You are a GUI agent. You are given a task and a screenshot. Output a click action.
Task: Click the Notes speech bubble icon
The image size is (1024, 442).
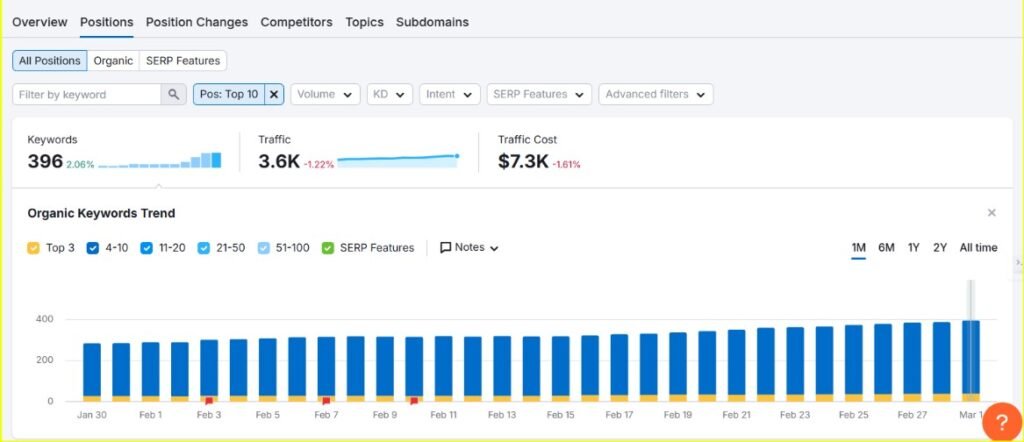tap(445, 247)
